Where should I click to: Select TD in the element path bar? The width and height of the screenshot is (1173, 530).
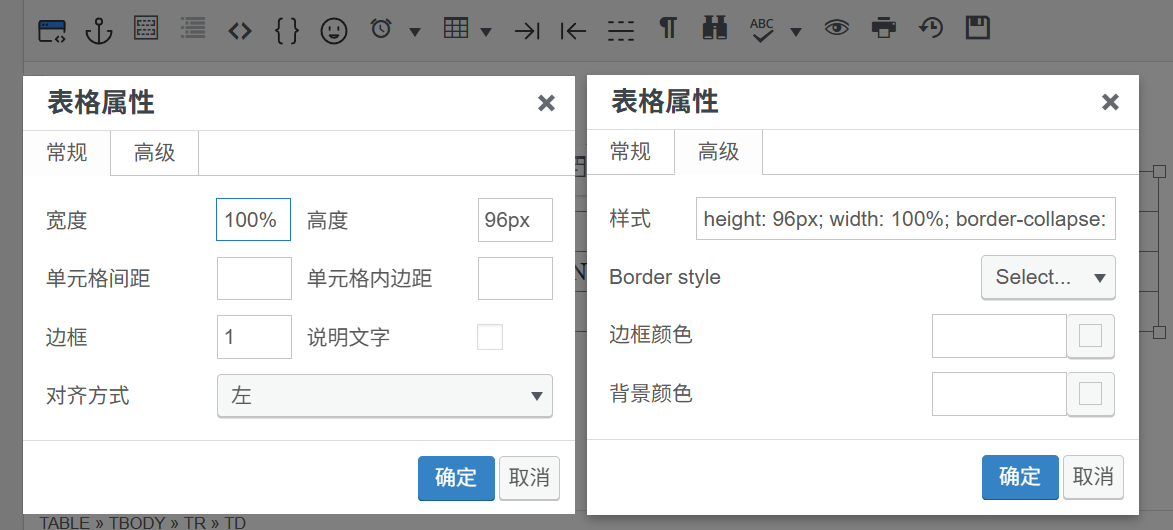[235, 523]
